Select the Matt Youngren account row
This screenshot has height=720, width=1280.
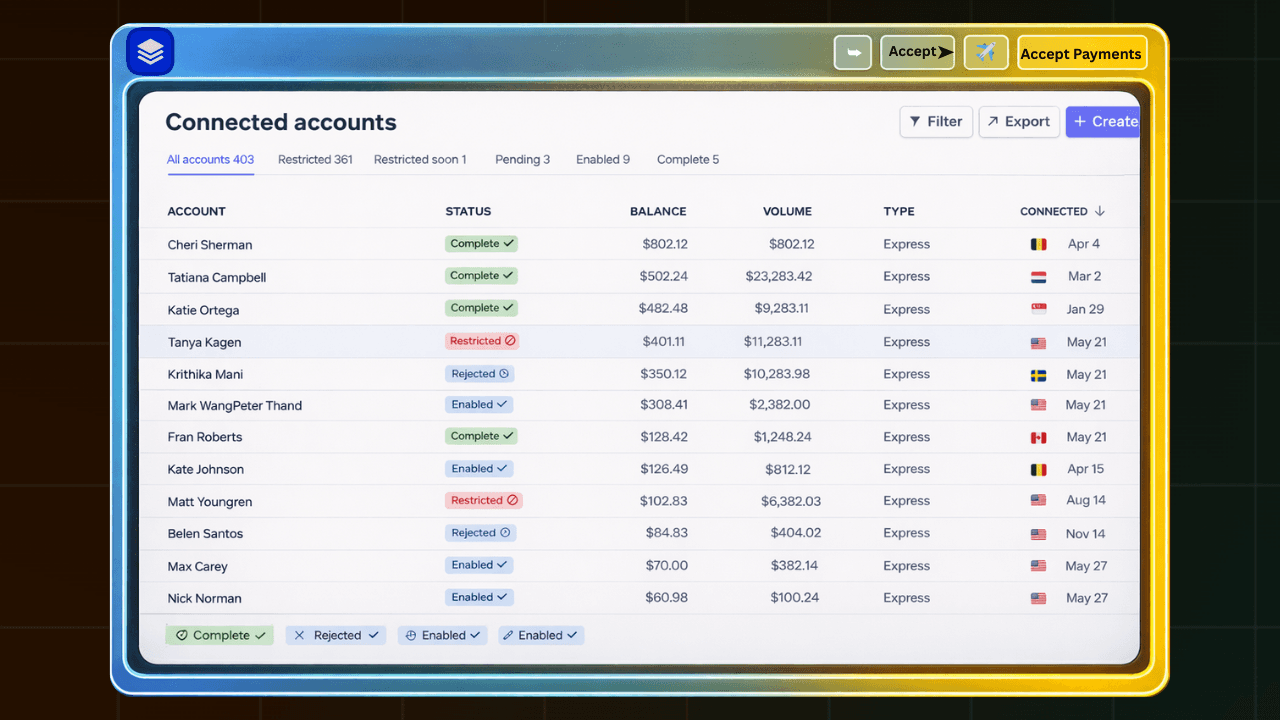tap(210, 502)
